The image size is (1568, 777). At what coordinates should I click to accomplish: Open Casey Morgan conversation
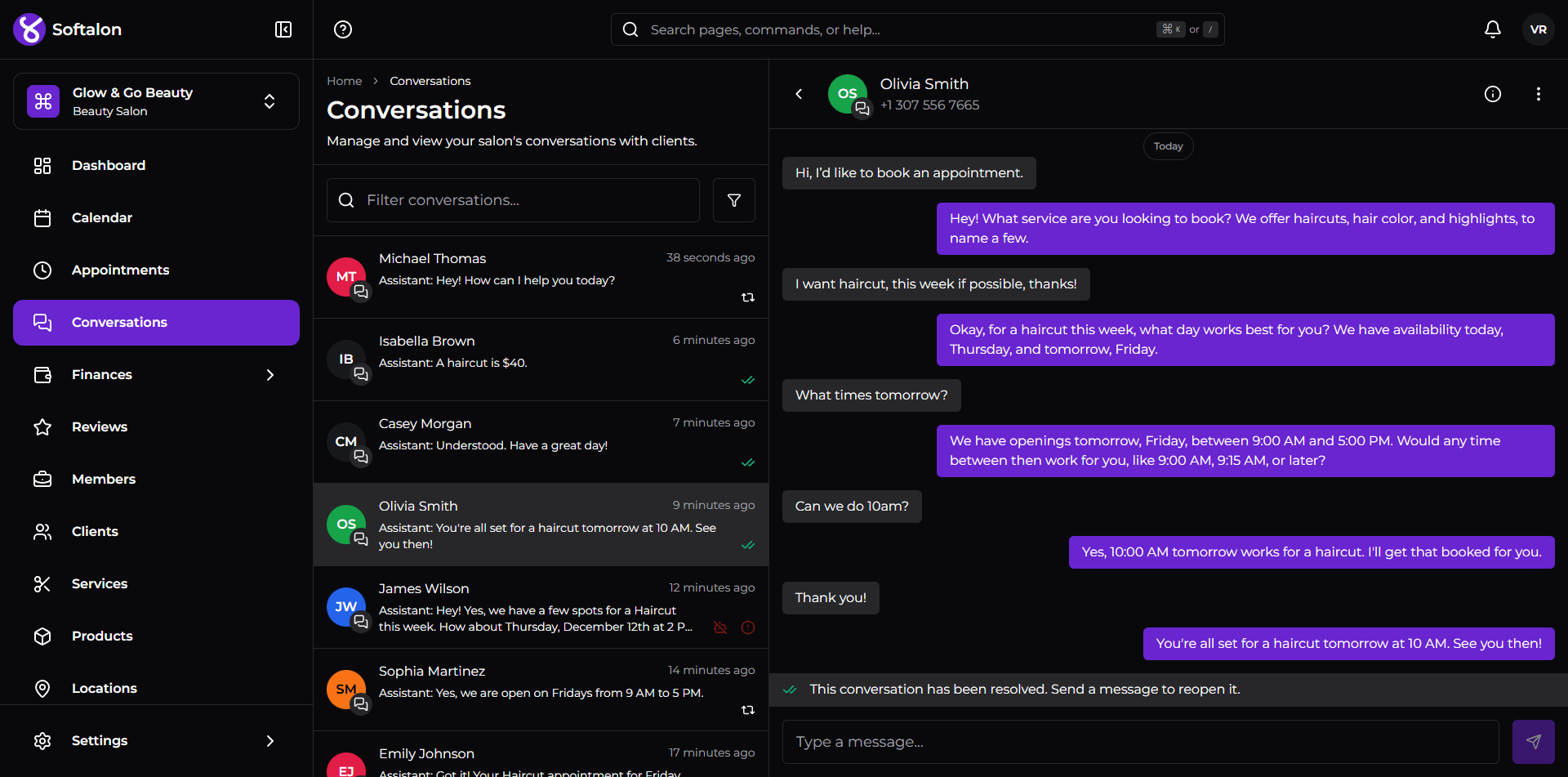coord(541,443)
